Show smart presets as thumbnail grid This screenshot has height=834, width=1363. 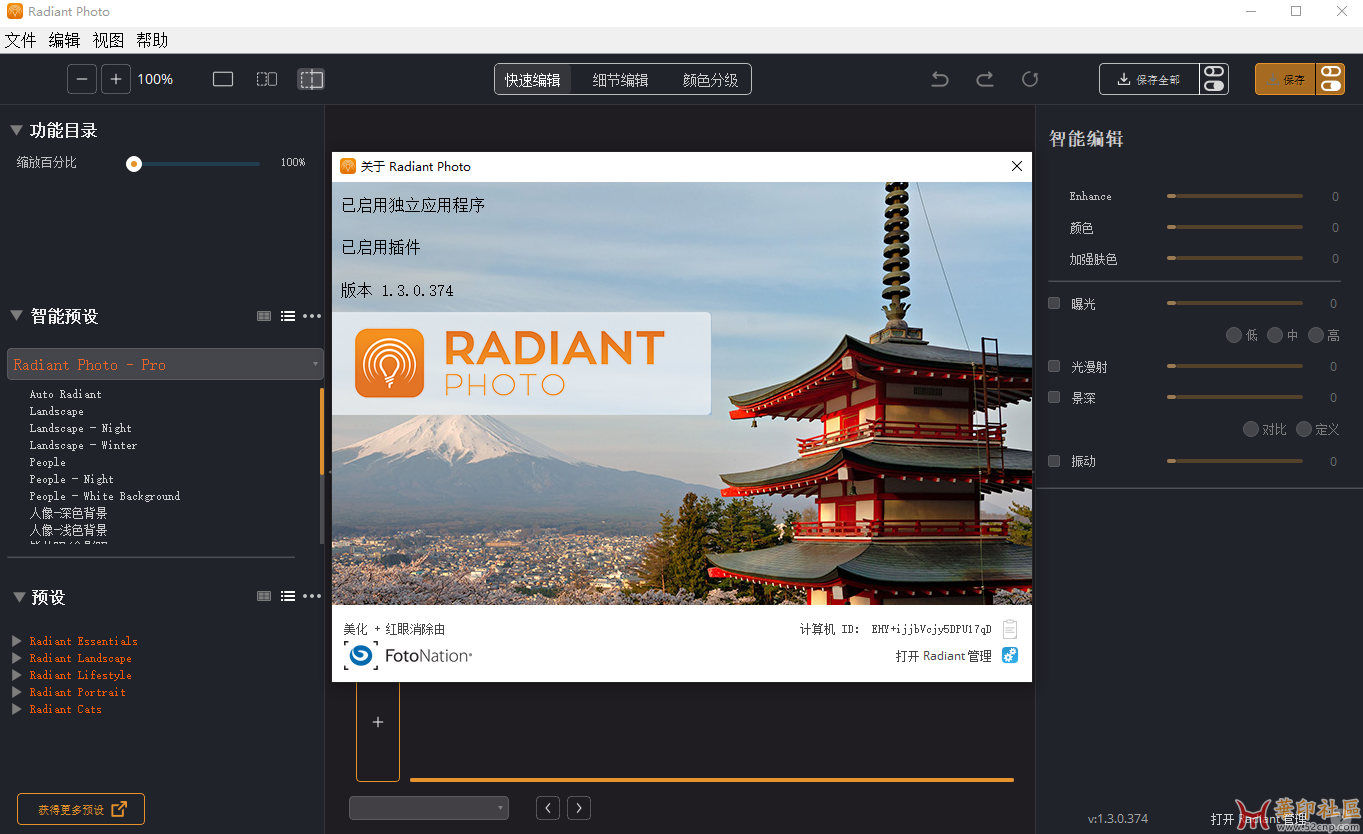(264, 316)
